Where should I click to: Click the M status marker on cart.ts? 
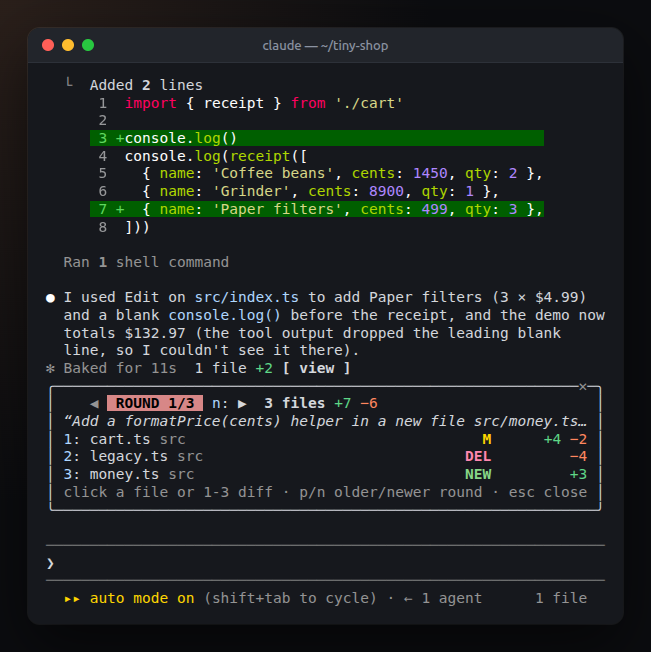click(487, 439)
